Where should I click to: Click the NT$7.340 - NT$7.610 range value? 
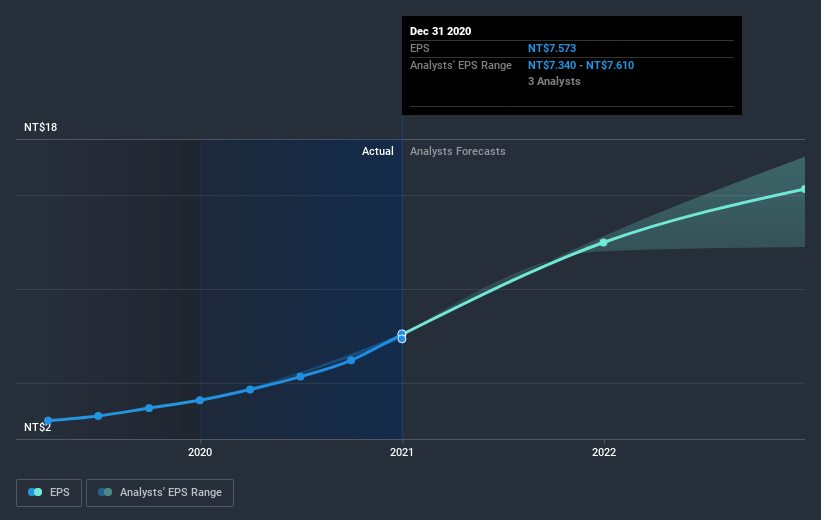click(581, 65)
